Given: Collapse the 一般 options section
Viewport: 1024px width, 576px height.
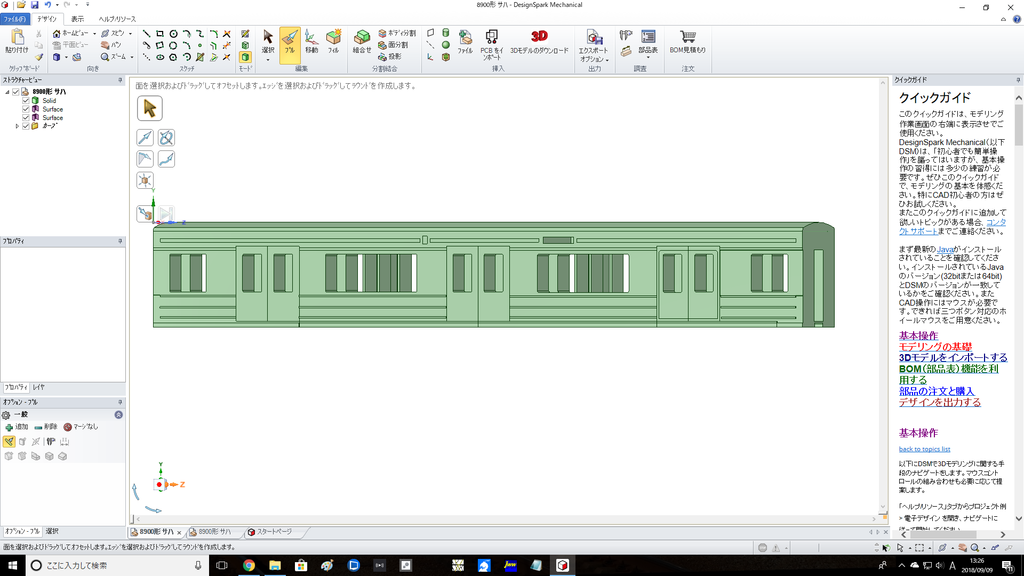Looking at the screenshot, I should 119,415.
